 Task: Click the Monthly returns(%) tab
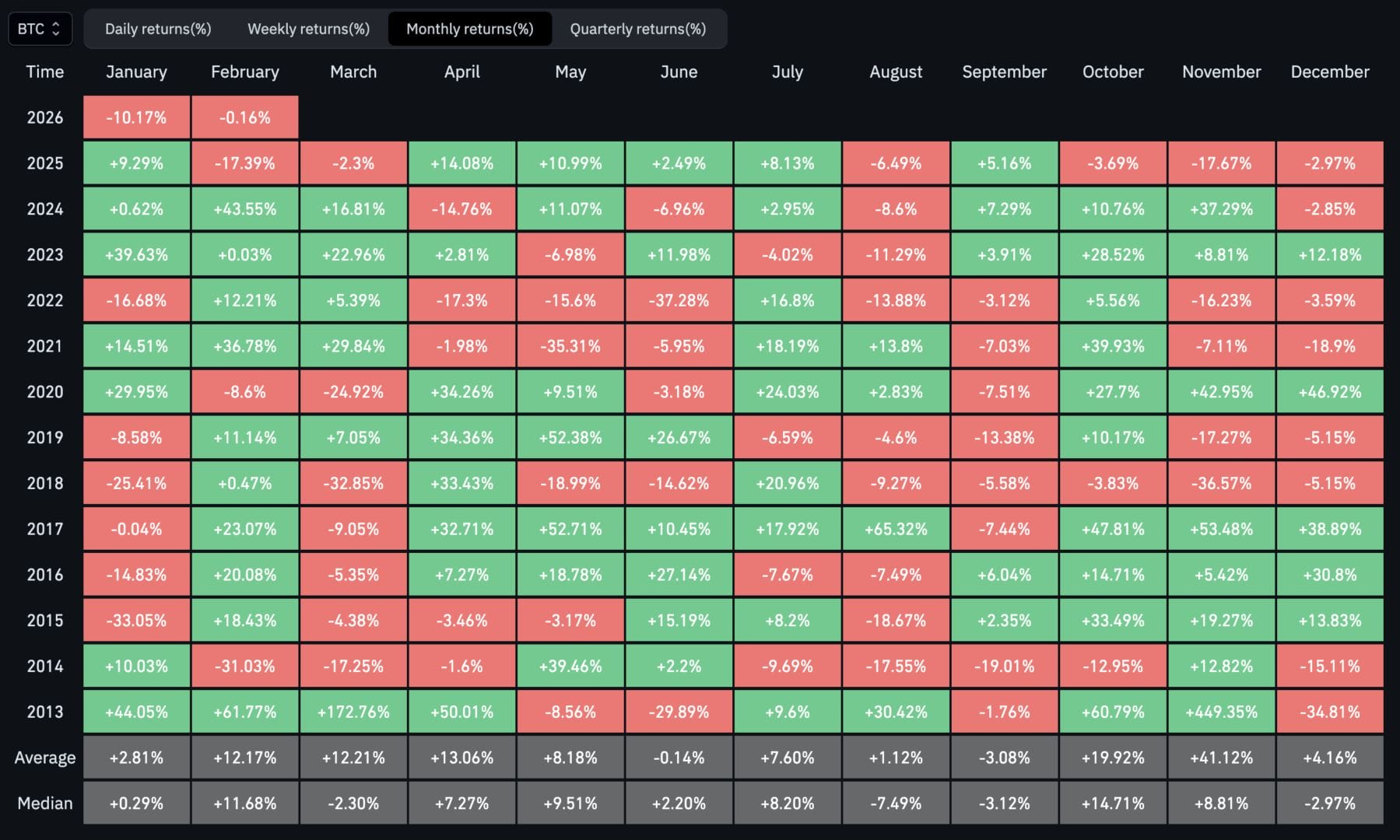[469, 29]
